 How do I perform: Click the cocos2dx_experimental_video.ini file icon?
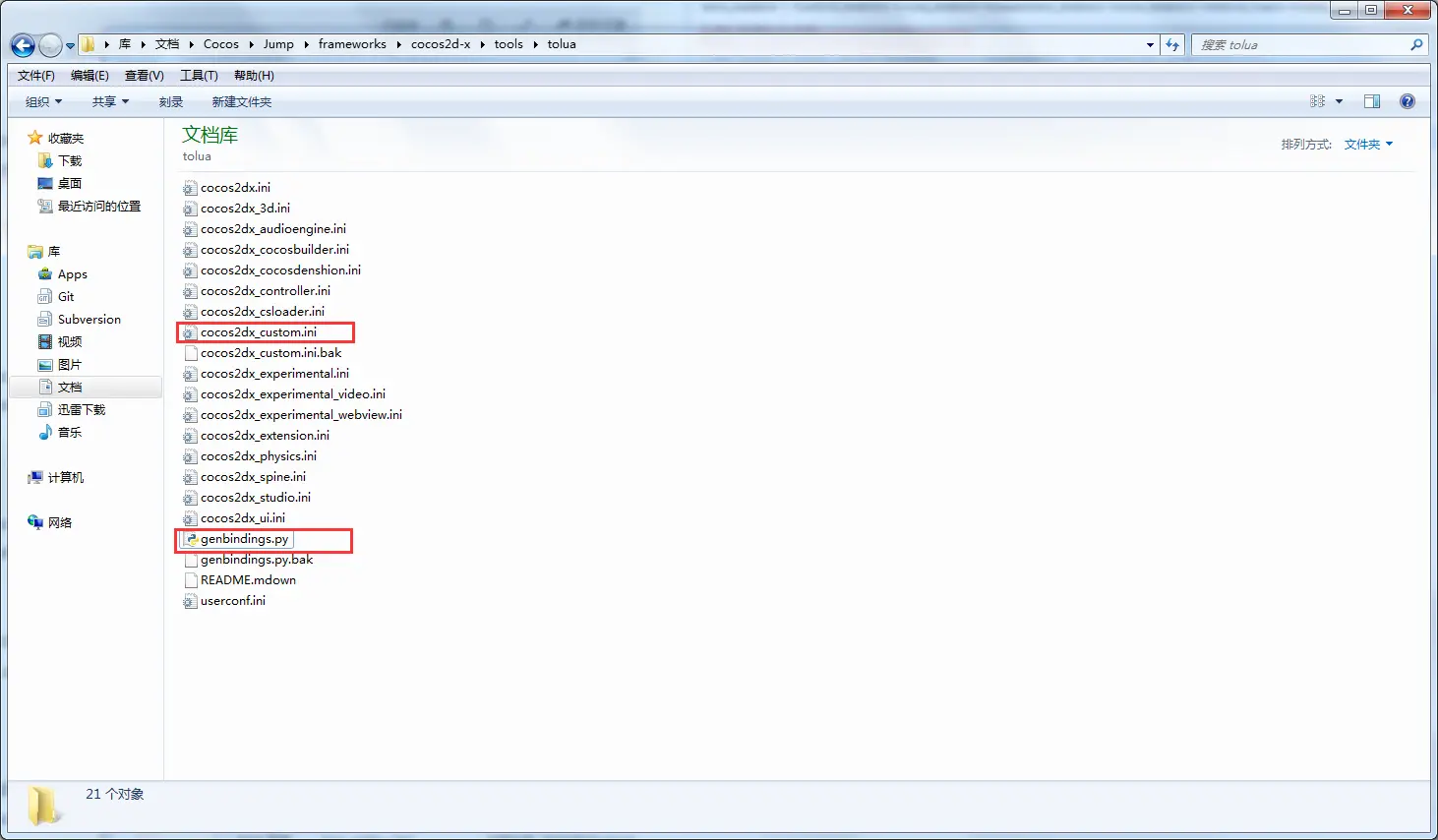[x=191, y=394]
